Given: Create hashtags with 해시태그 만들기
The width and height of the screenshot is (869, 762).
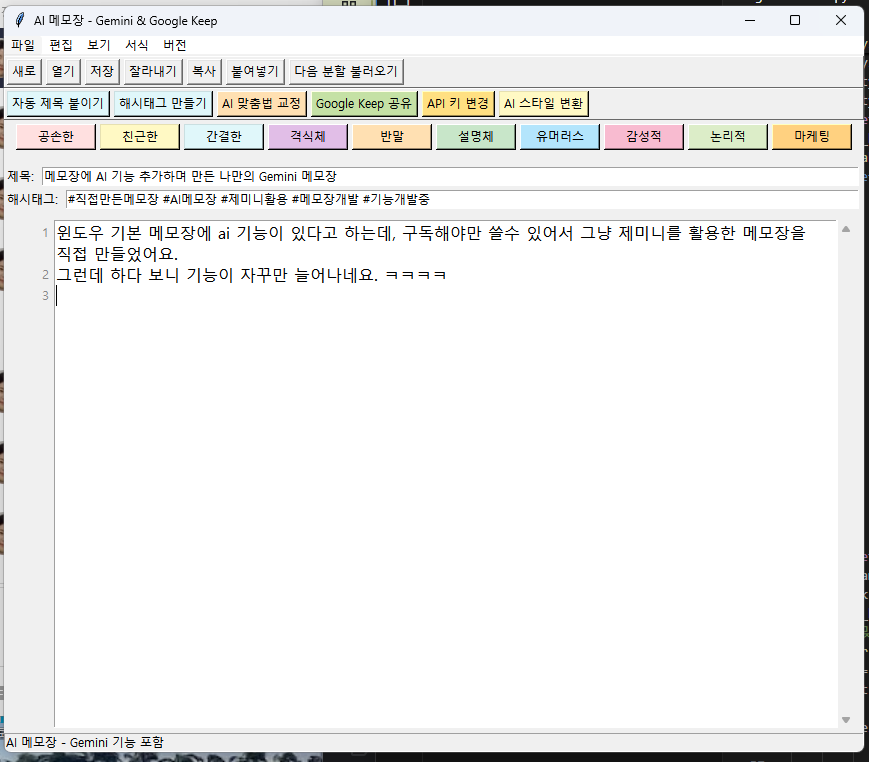Looking at the screenshot, I should 163,104.
